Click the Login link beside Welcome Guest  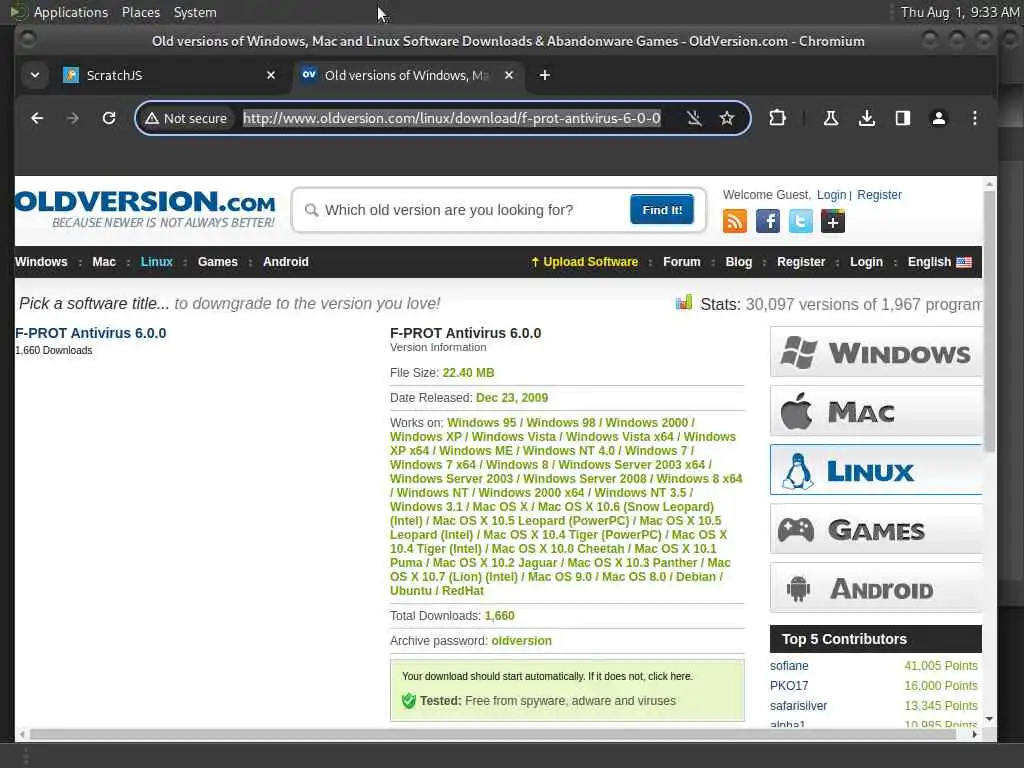pos(831,195)
